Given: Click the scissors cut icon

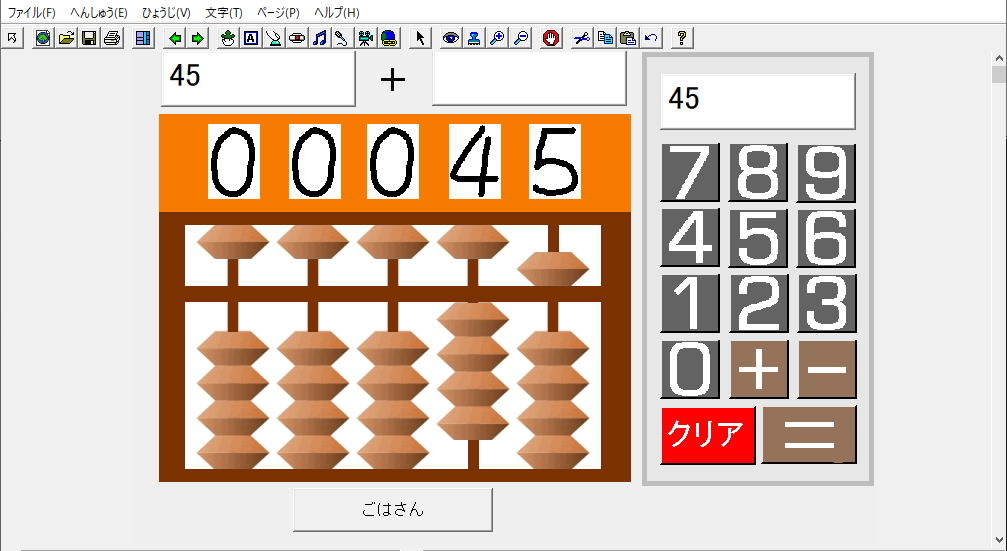Looking at the screenshot, I should 581,38.
